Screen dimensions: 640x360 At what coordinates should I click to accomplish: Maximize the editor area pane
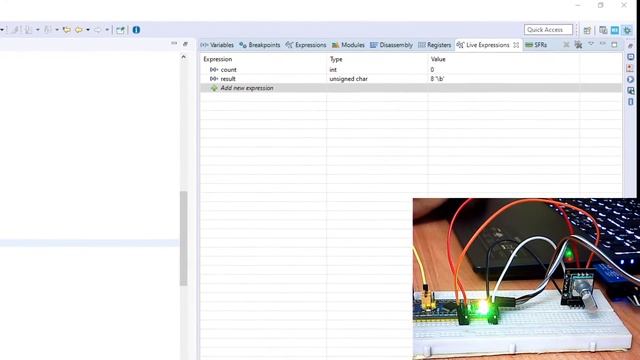pos(185,44)
